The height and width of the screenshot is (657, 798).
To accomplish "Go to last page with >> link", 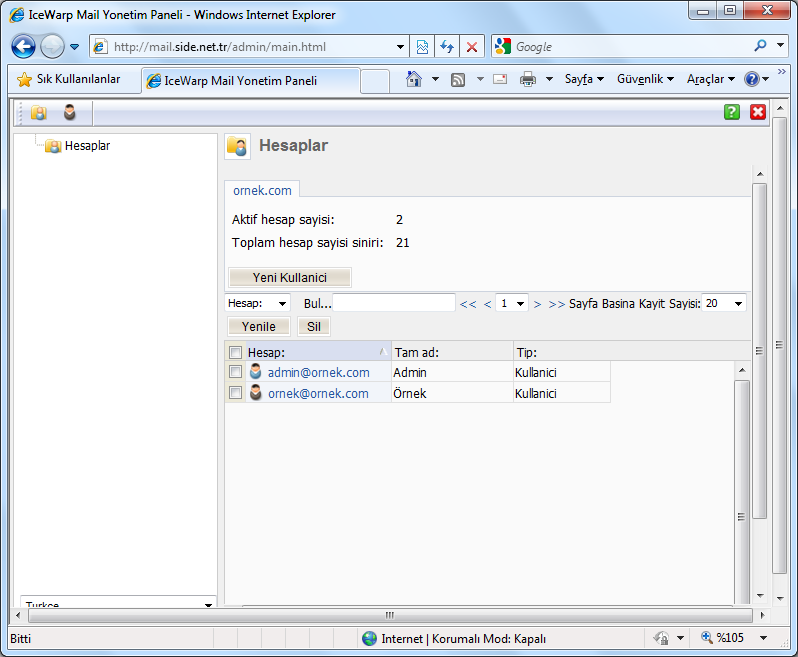I will point(557,304).
